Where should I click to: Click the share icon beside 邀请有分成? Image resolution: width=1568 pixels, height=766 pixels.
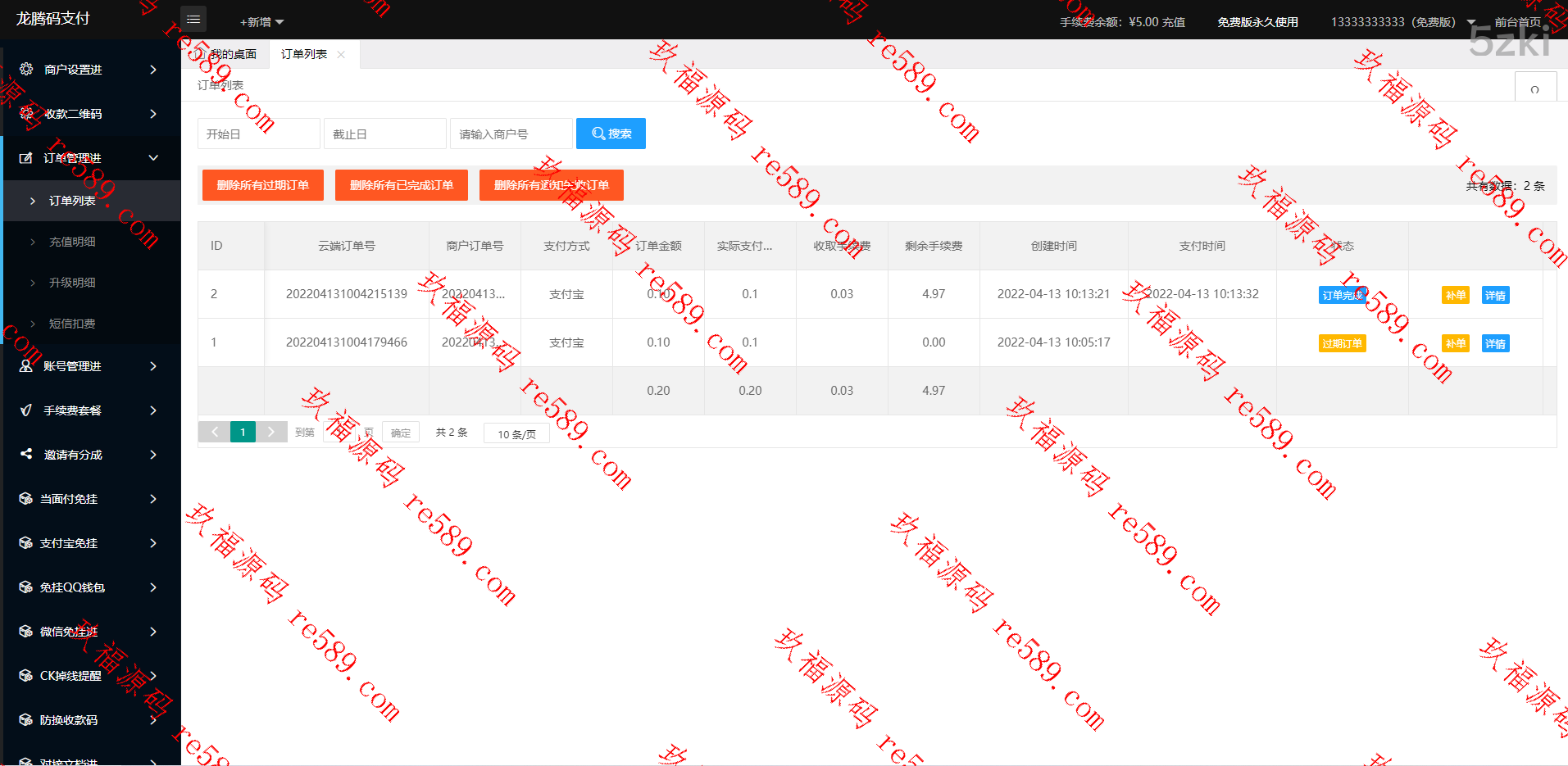(26, 454)
